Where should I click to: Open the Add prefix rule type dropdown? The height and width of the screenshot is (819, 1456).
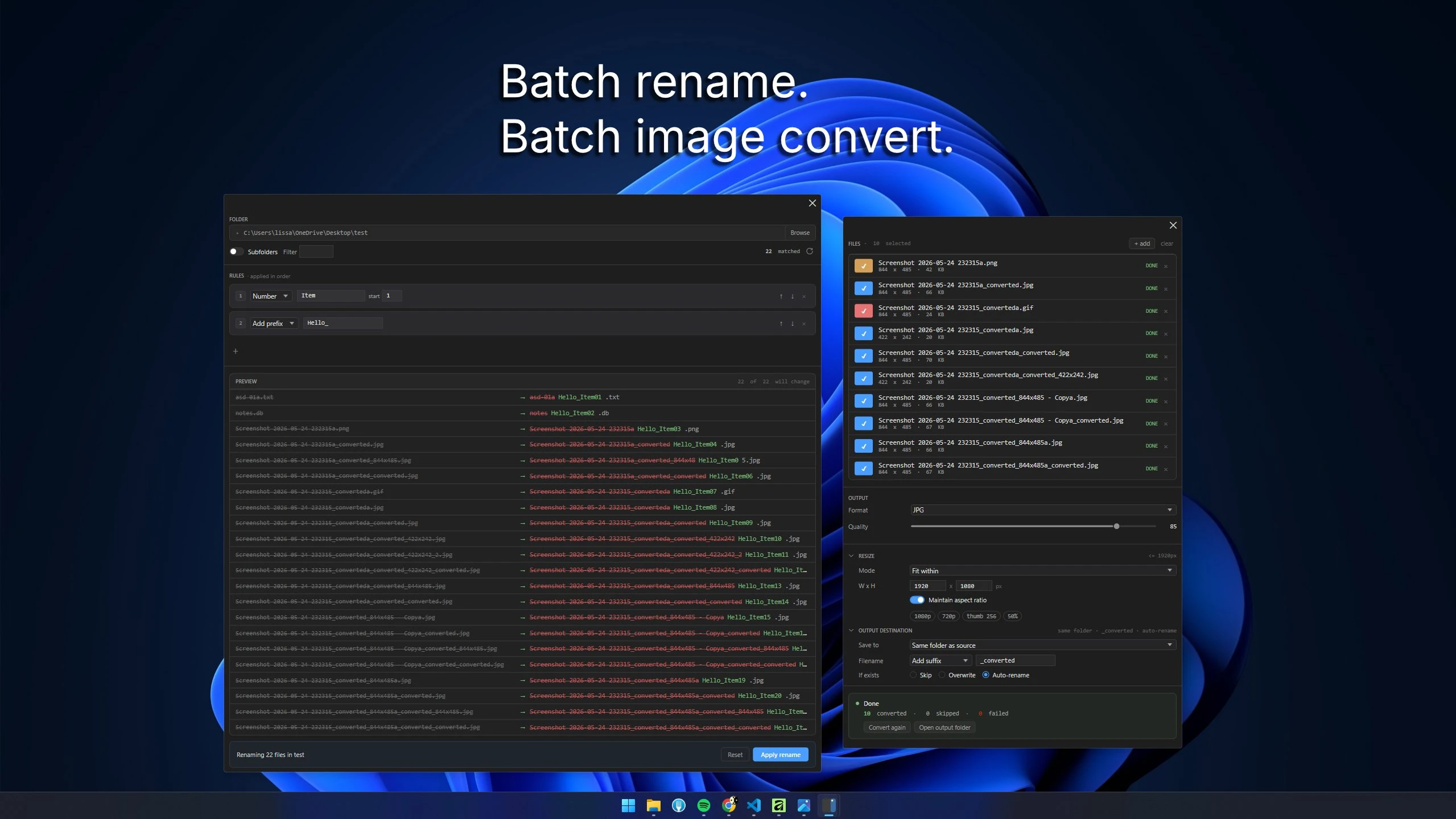coord(274,324)
